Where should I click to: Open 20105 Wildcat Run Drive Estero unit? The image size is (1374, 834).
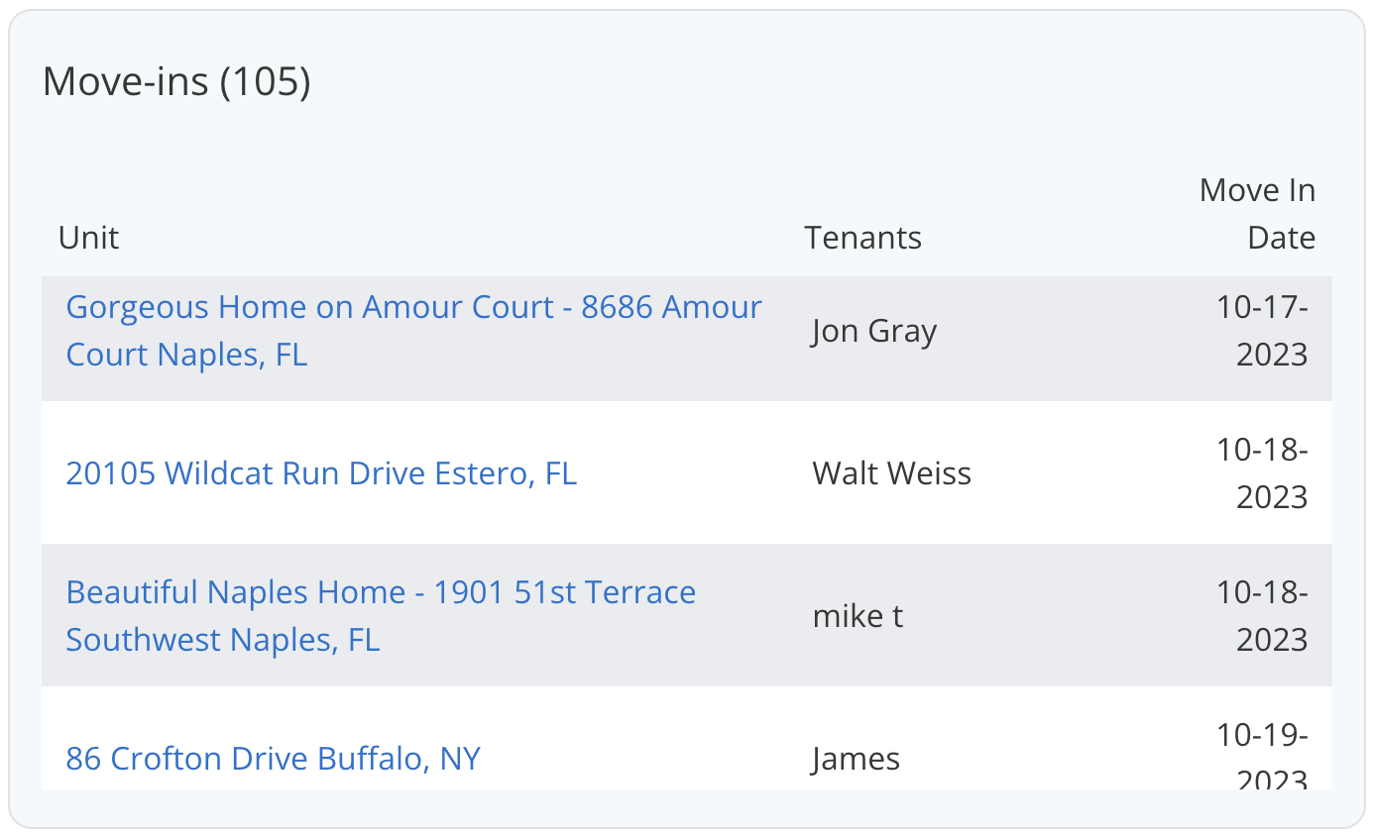(321, 473)
